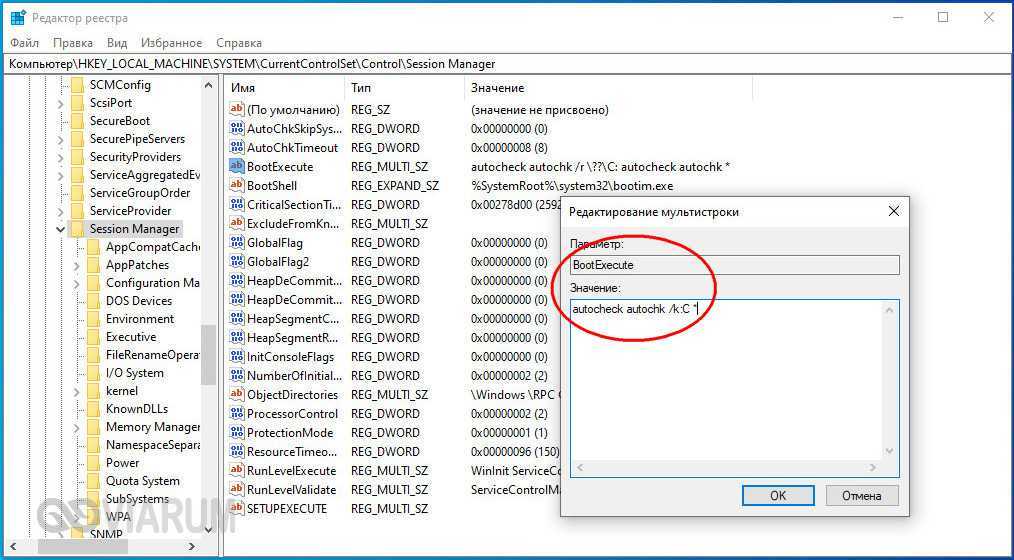Click the DWORD icon beside HeapSegmentC

pos(237,318)
